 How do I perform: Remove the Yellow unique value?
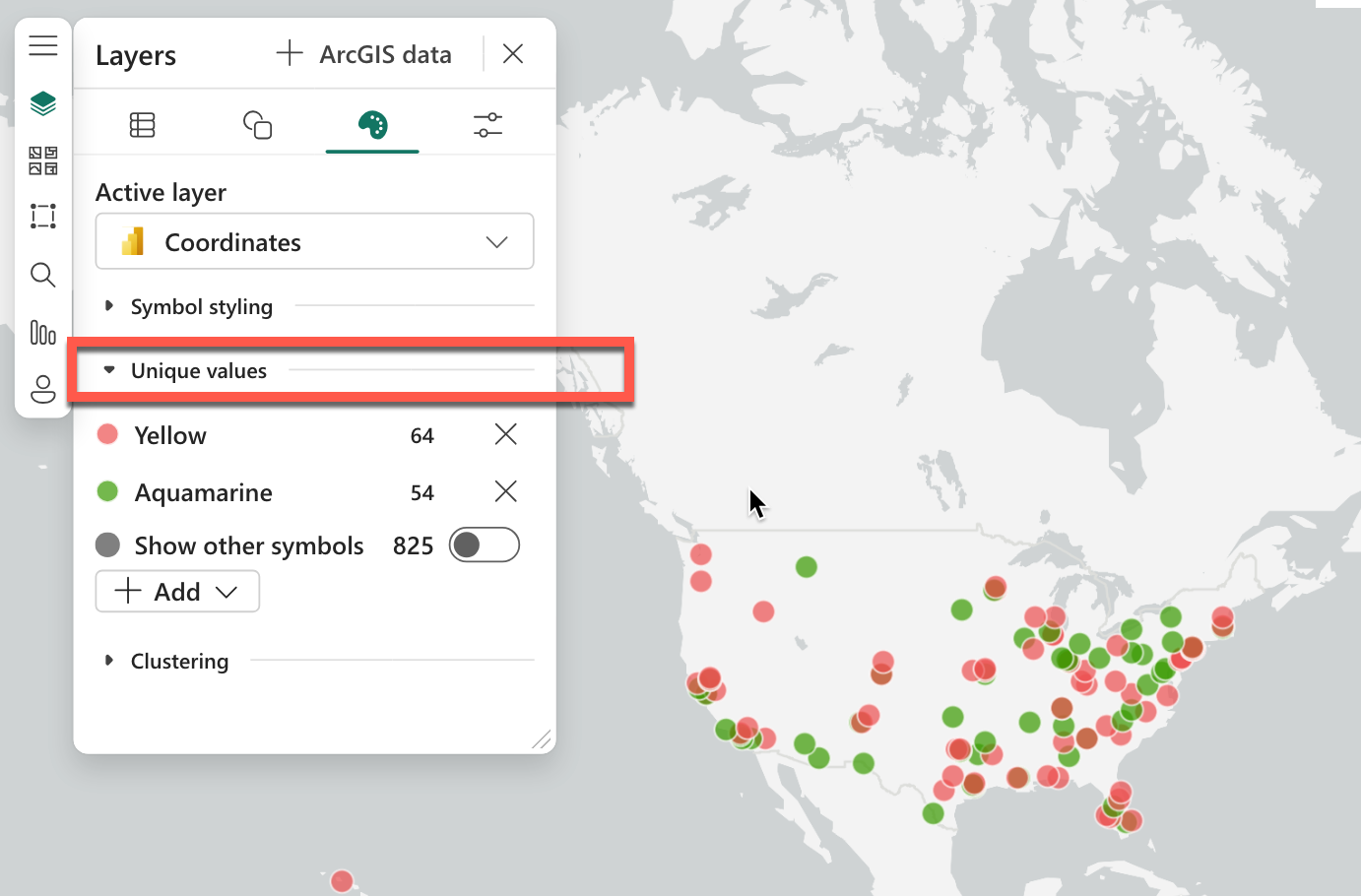(x=505, y=434)
